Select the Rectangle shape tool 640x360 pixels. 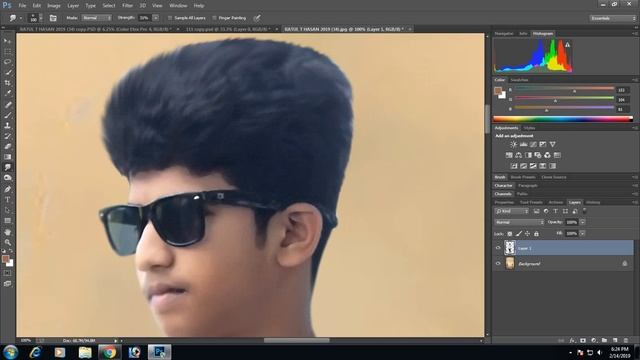(x=7, y=221)
